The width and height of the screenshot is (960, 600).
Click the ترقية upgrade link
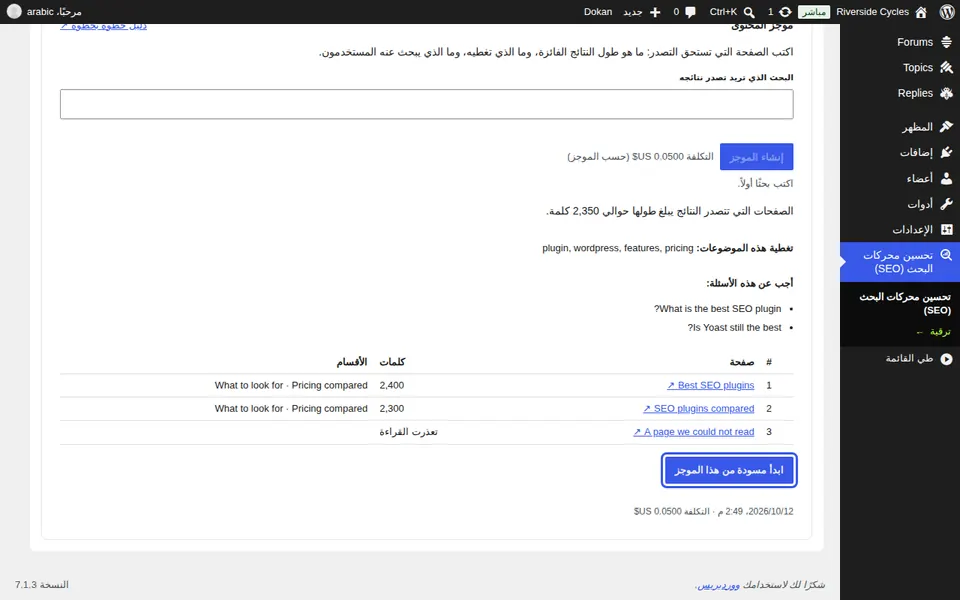click(x=933, y=332)
